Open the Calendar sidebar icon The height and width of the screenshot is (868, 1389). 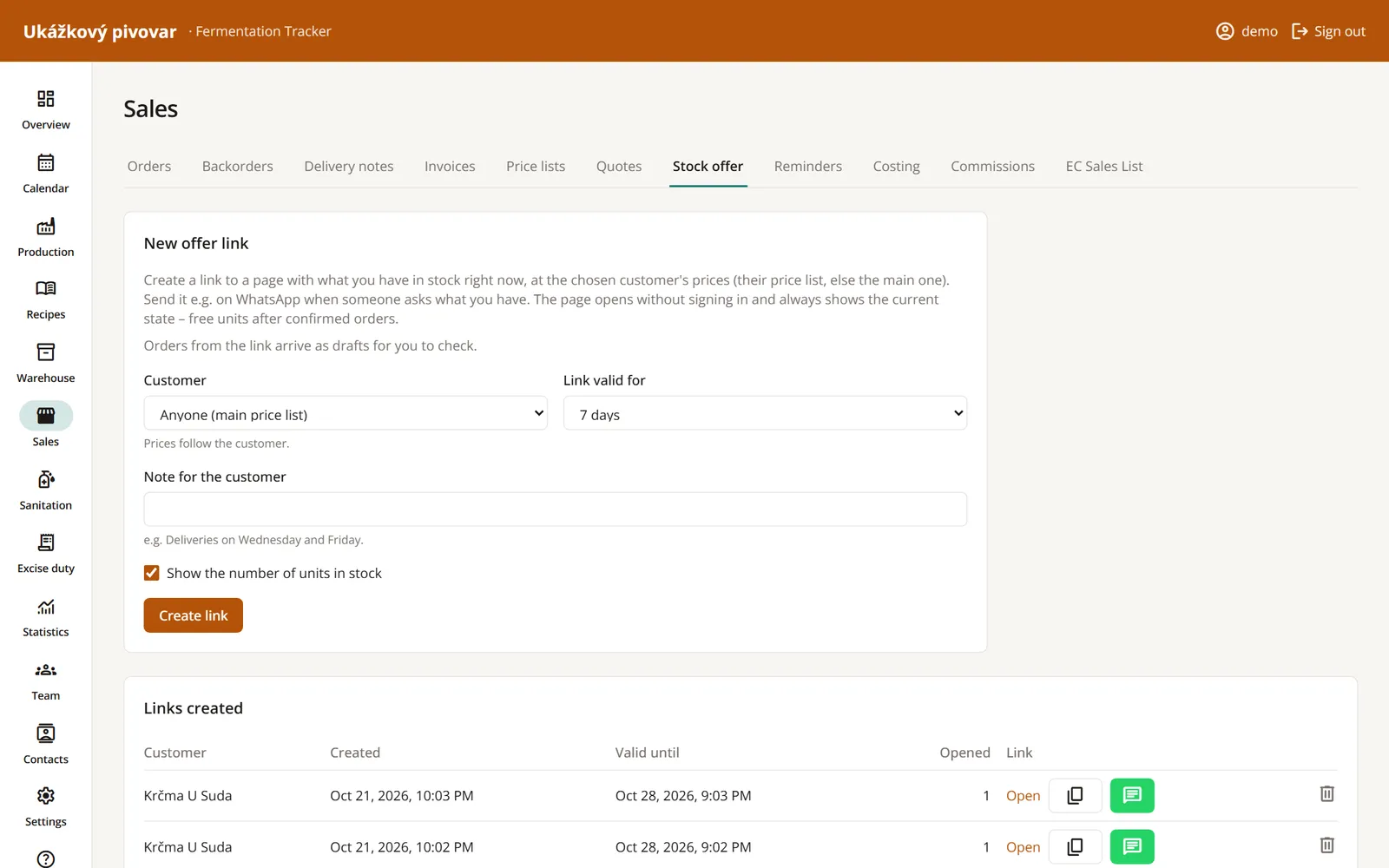(x=46, y=162)
